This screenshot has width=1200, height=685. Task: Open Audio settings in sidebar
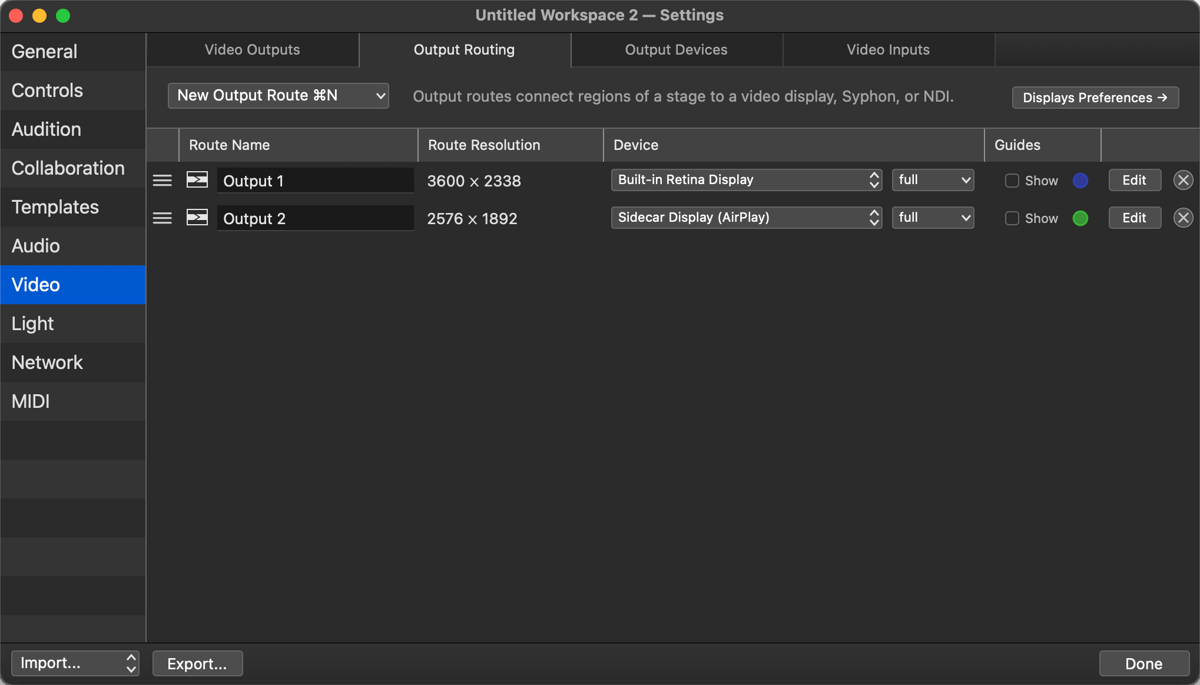click(x=73, y=246)
